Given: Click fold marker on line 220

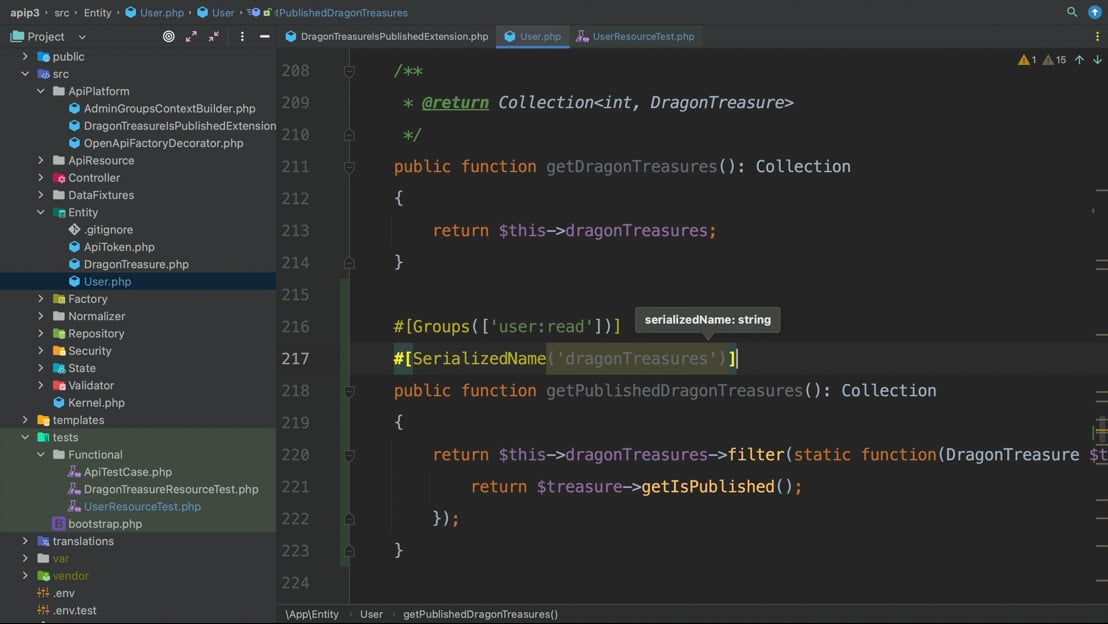Looking at the screenshot, I should point(349,456).
